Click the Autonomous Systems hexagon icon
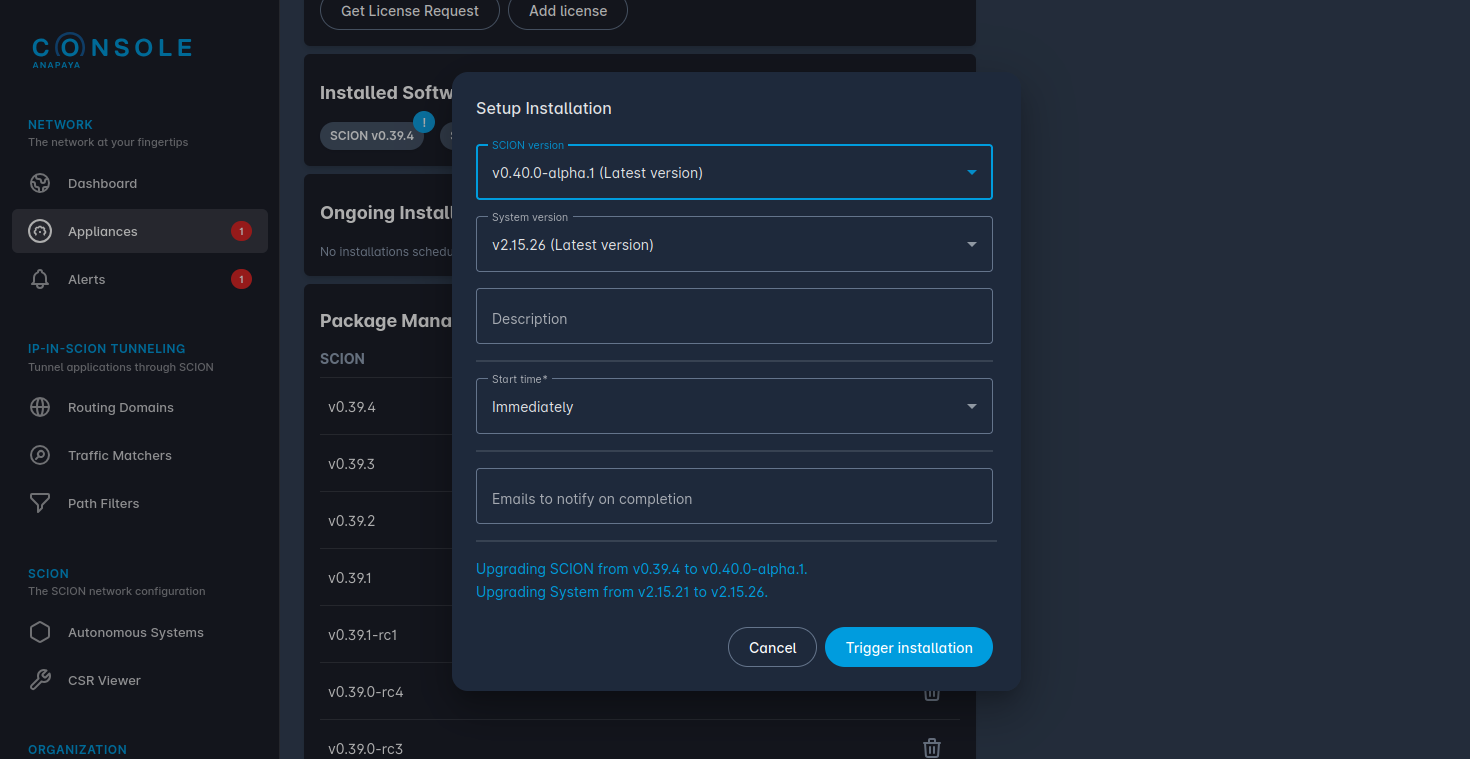Screen dimensions: 1470x759 (x=40, y=632)
